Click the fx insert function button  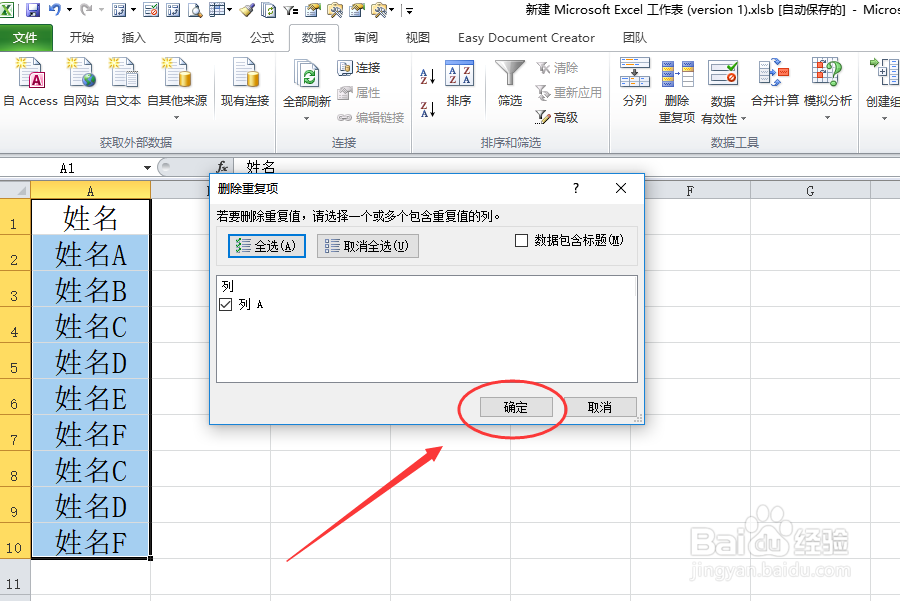(222, 167)
